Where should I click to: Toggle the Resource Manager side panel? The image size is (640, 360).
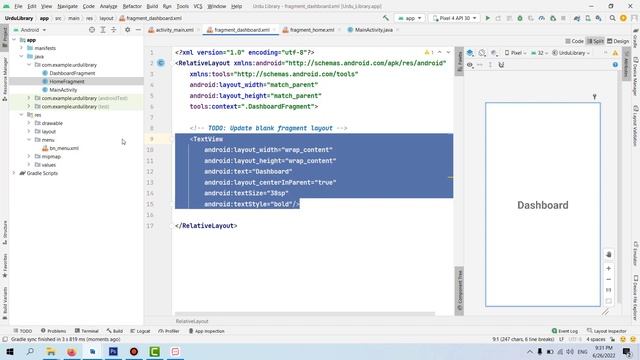pos(4,79)
